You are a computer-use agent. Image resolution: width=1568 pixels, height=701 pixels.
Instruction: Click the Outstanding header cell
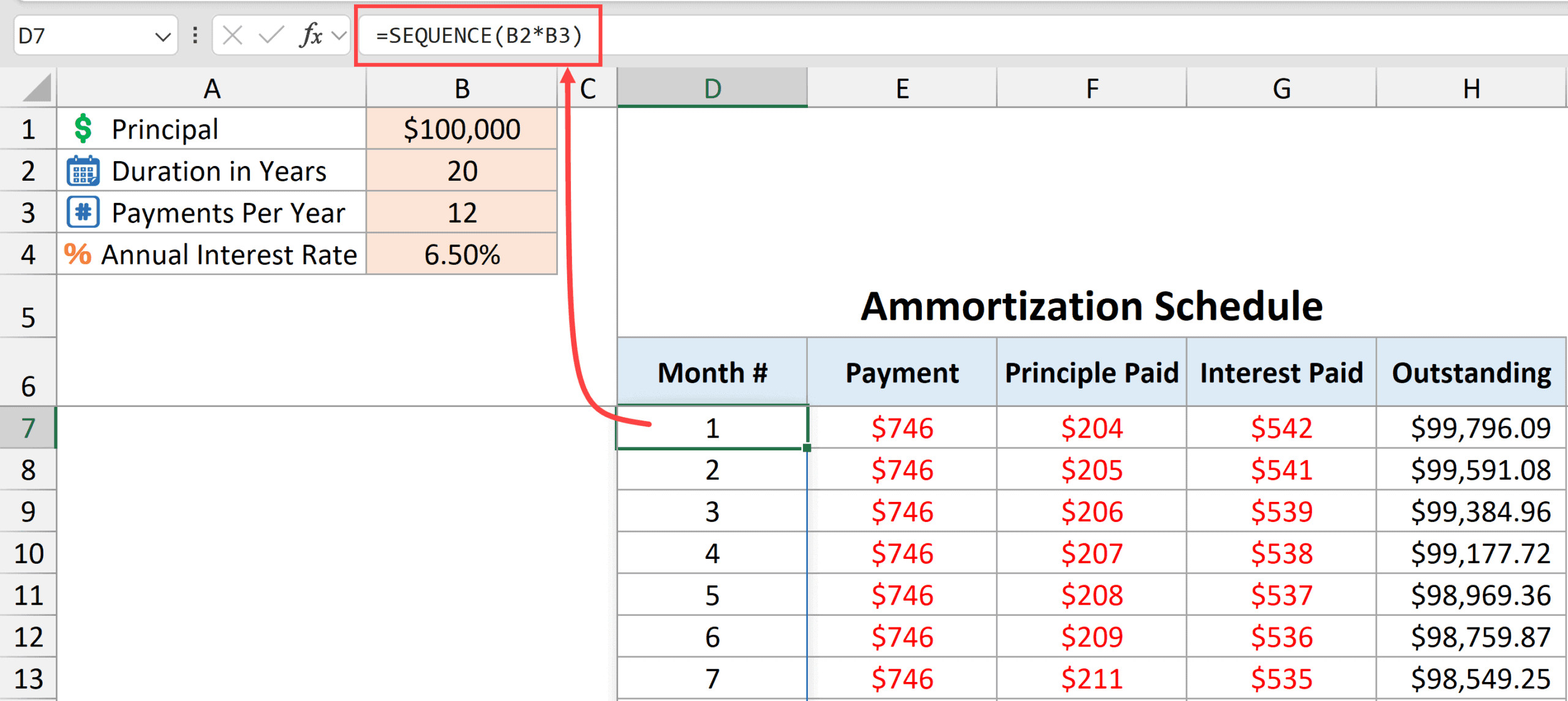pyautogui.click(x=1471, y=373)
